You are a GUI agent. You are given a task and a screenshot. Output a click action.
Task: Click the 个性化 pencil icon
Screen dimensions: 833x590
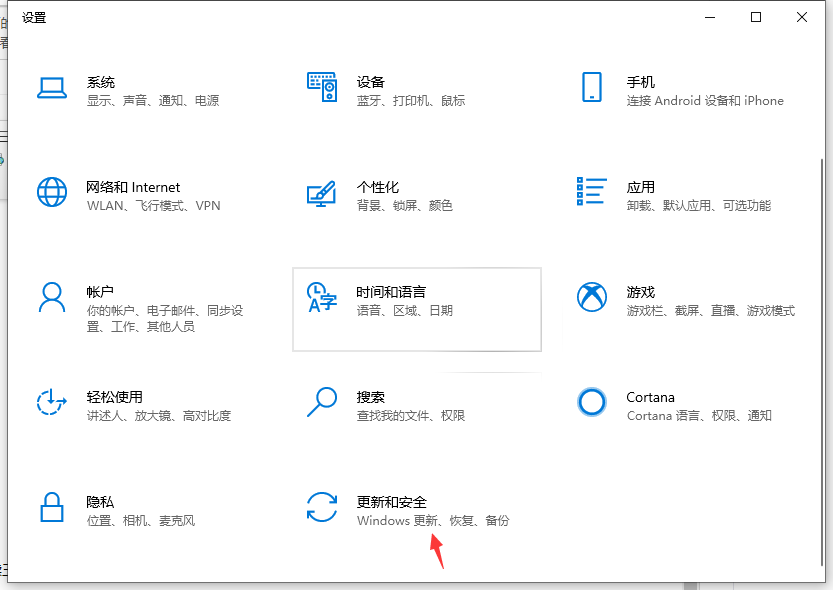point(322,192)
